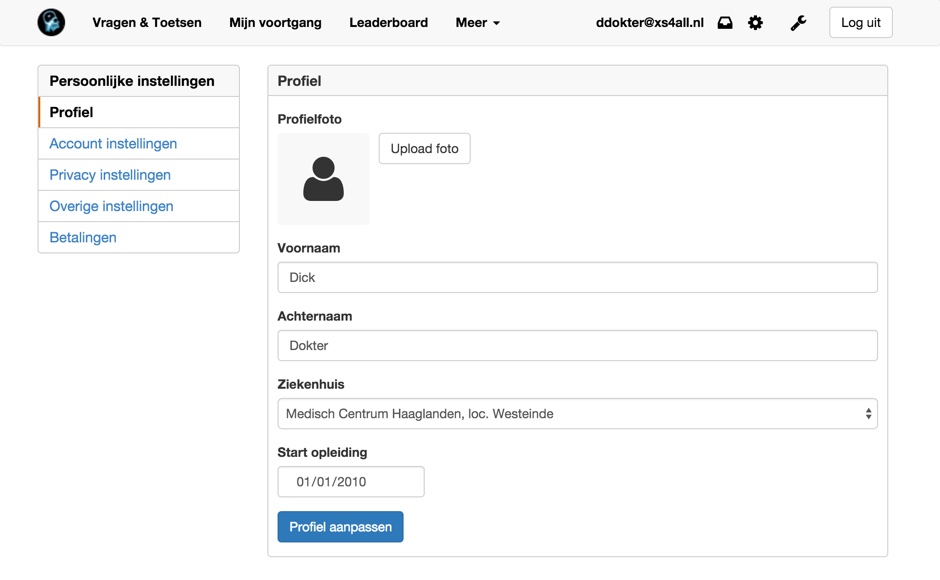Open the Ziekenhuis hospital dropdown

point(577,414)
